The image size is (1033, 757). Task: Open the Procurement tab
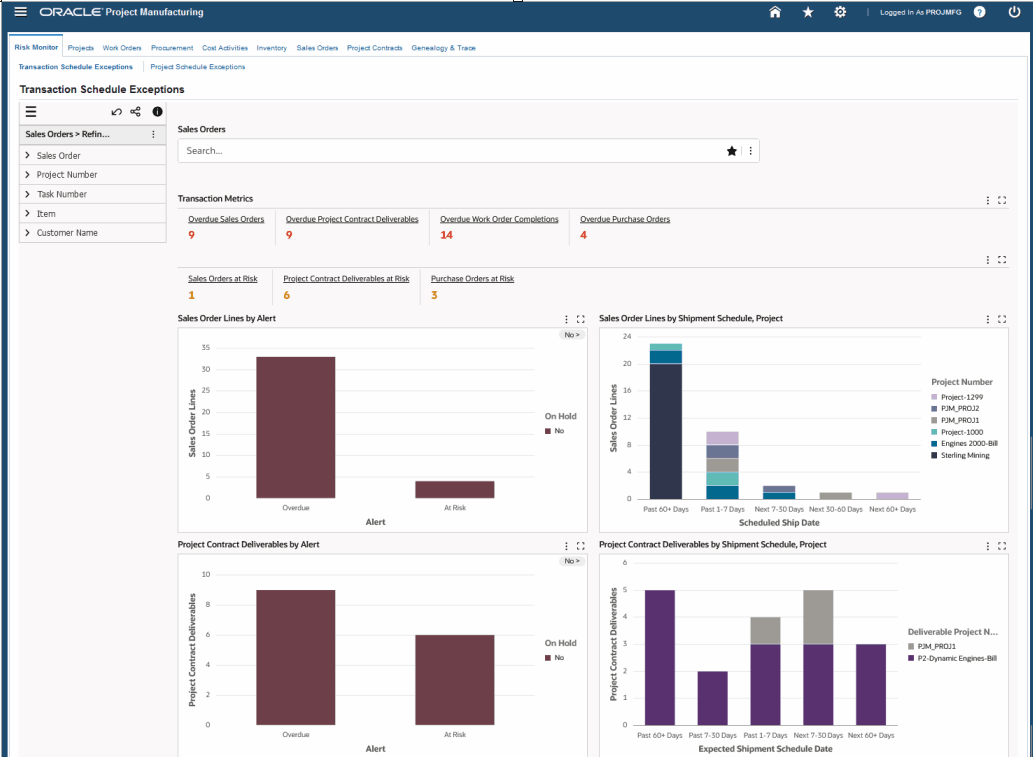[x=172, y=48]
